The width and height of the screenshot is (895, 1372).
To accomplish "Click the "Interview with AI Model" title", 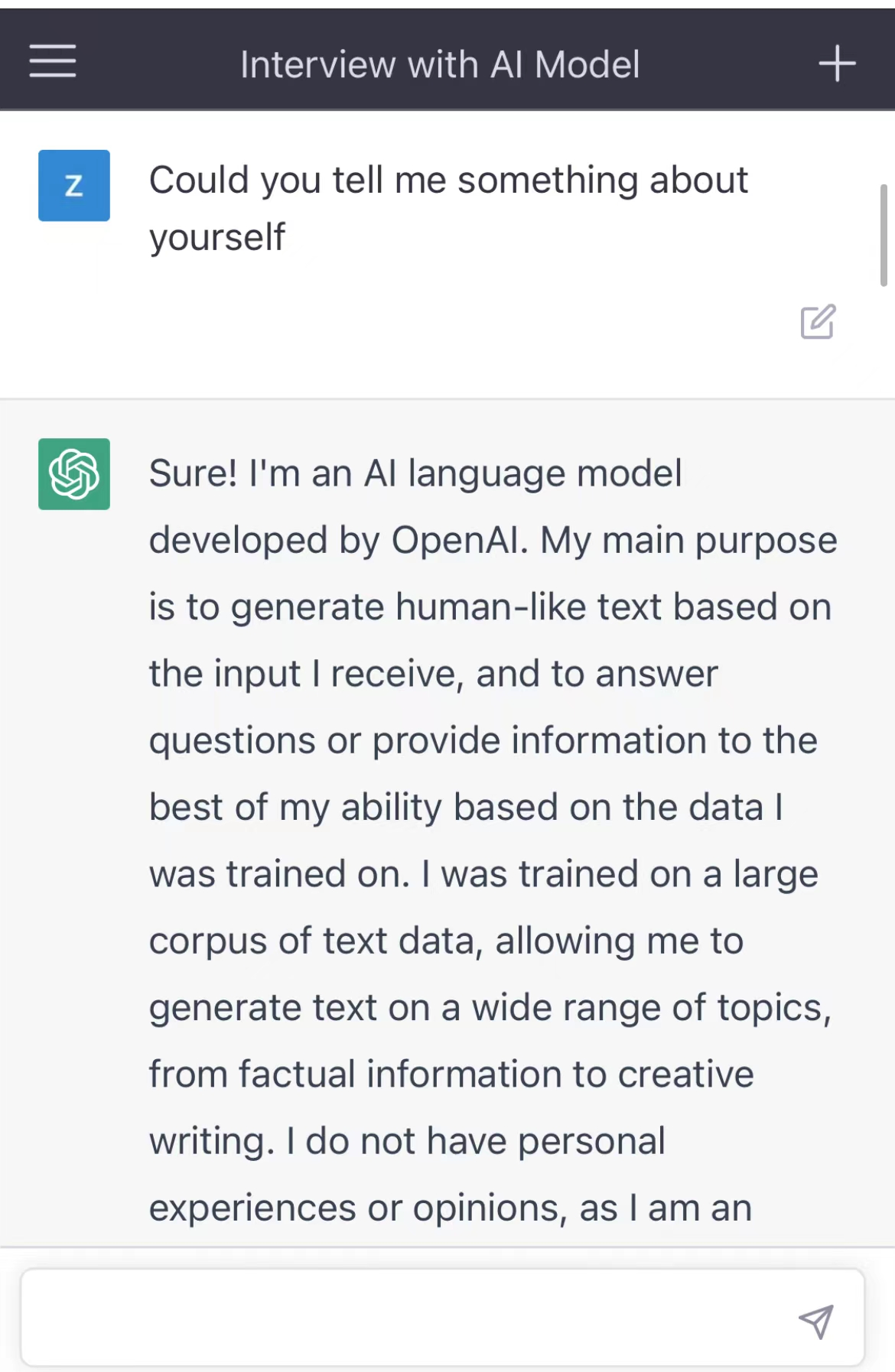I will click(440, 64).
